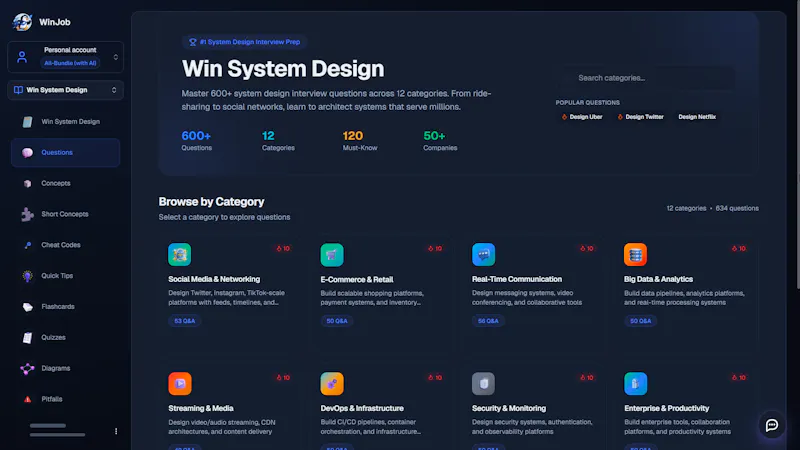Click the 12 Categories stat
This screenshot has width=800, height=450.
pos(278,140)
